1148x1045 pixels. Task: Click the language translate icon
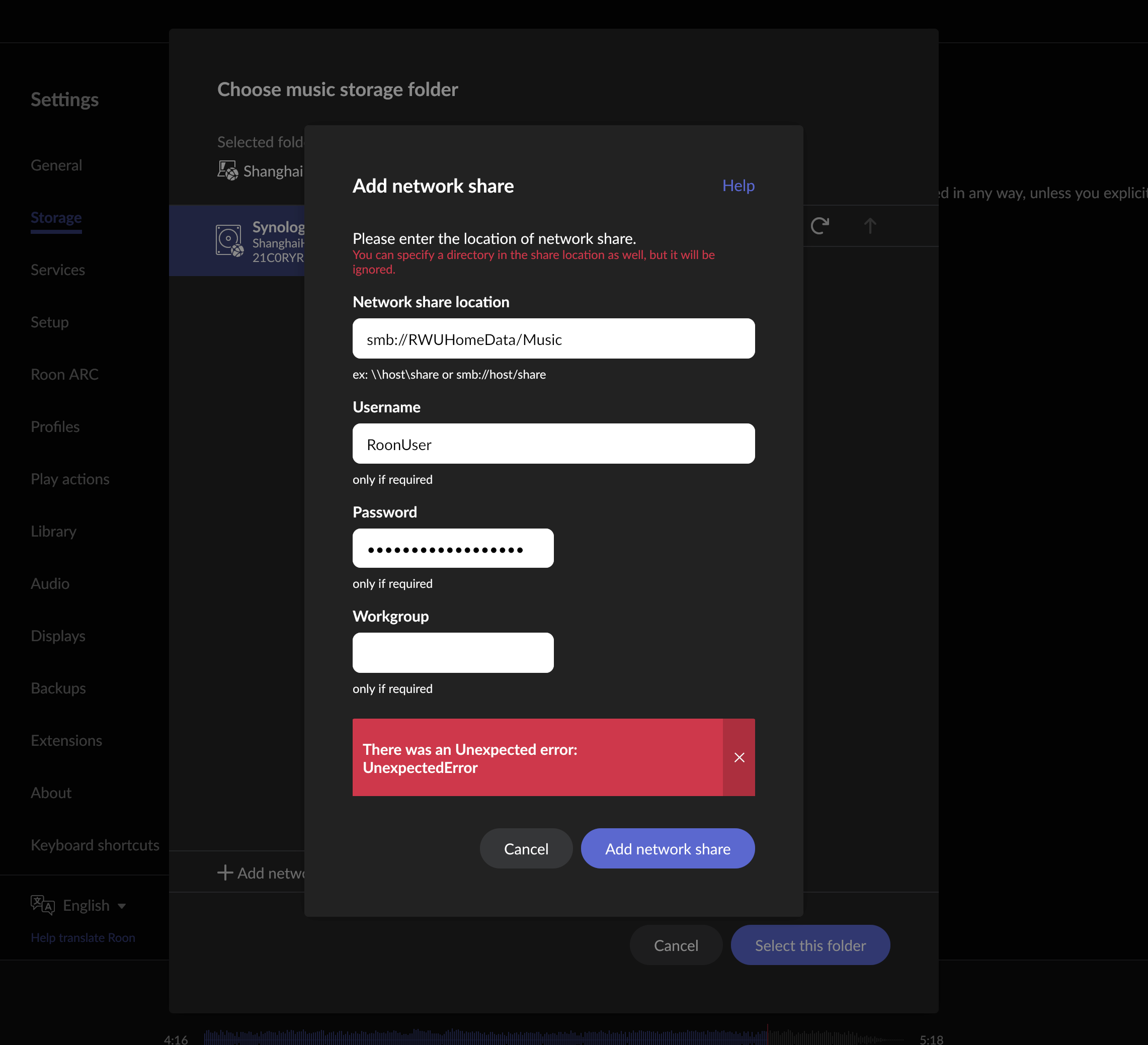pos(43,904)
